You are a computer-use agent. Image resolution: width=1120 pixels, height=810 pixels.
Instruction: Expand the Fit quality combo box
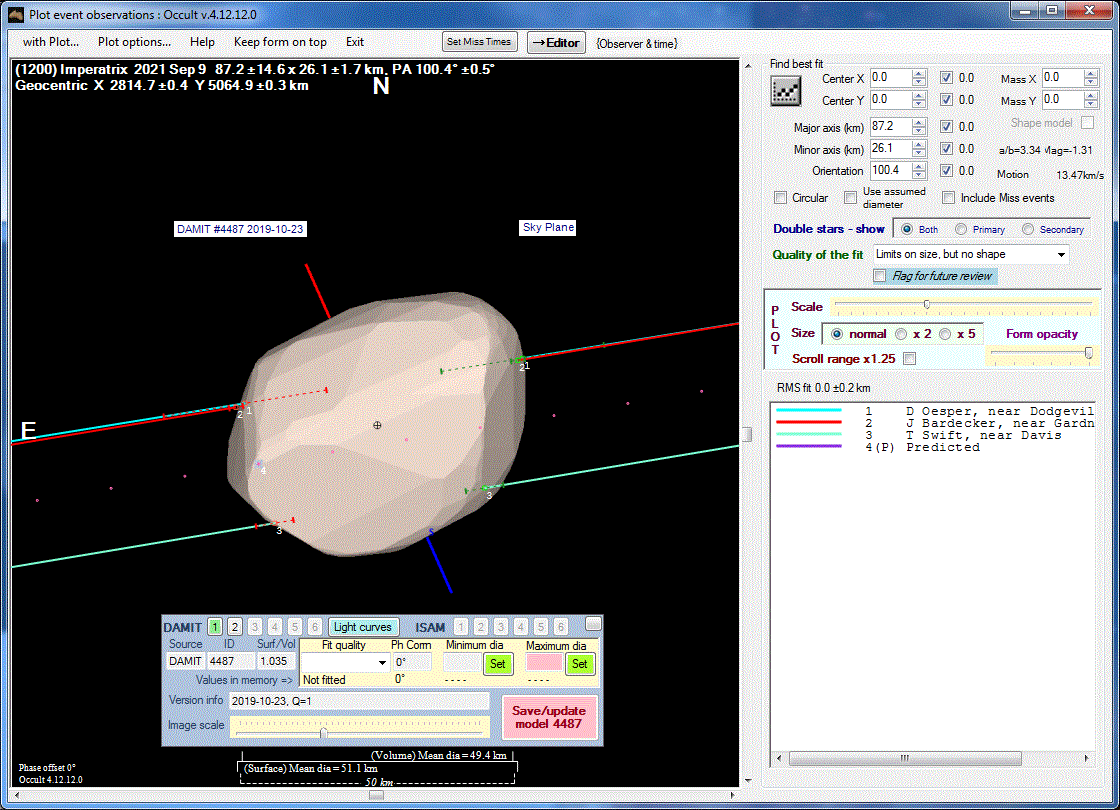381,662
